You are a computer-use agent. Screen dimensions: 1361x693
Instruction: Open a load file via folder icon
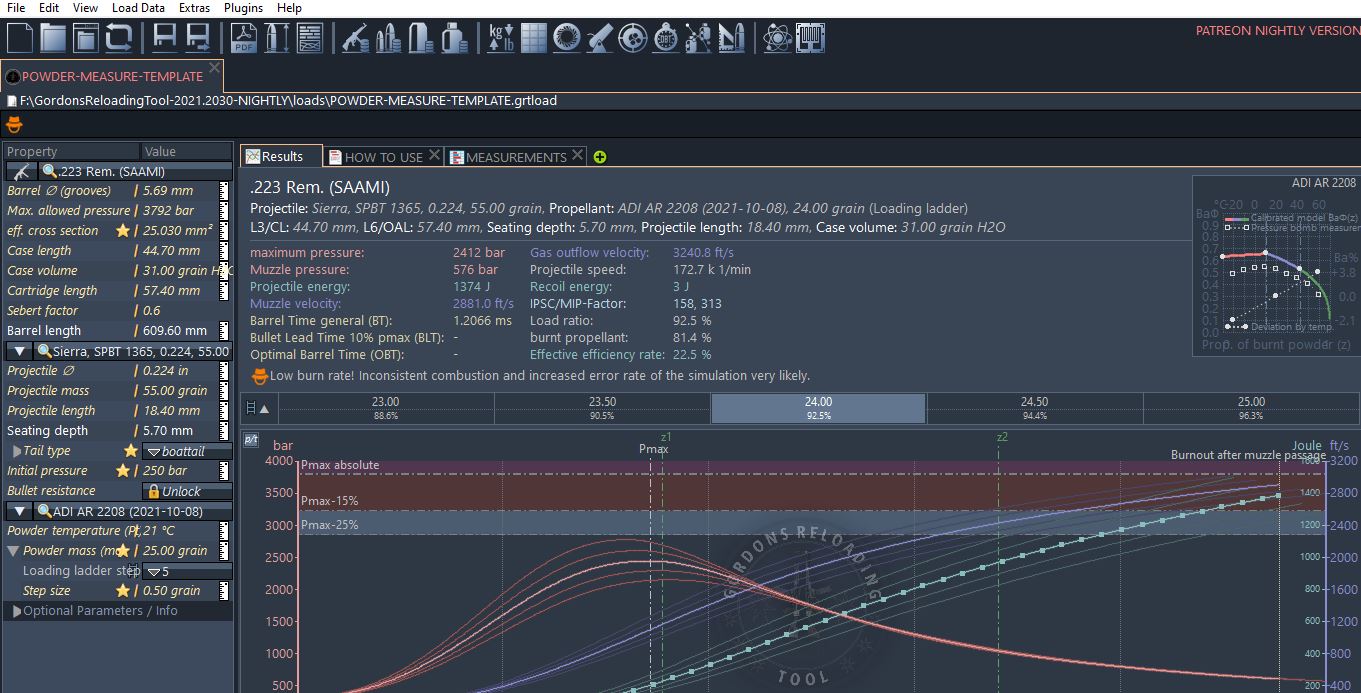53,38
